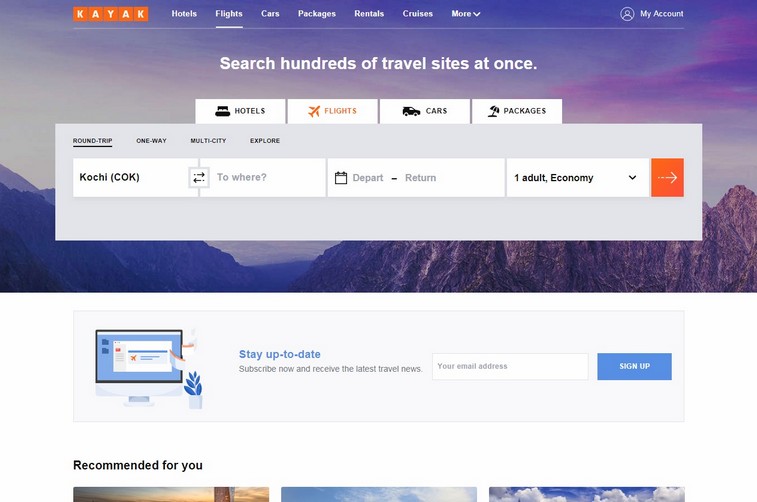The height and width of the screenshot is (502, 757).
Task: Click the To where? destination field
Action: (x=263, y=178)
